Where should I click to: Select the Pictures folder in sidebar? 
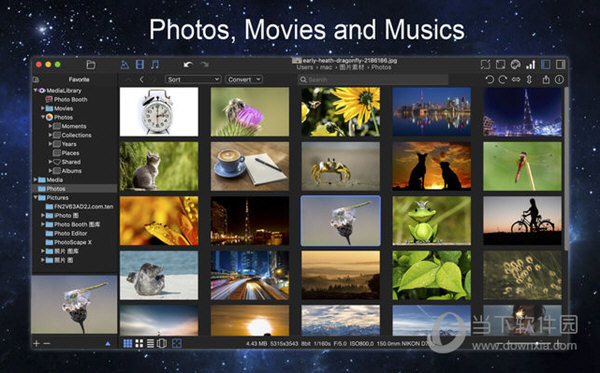[57, 197]
